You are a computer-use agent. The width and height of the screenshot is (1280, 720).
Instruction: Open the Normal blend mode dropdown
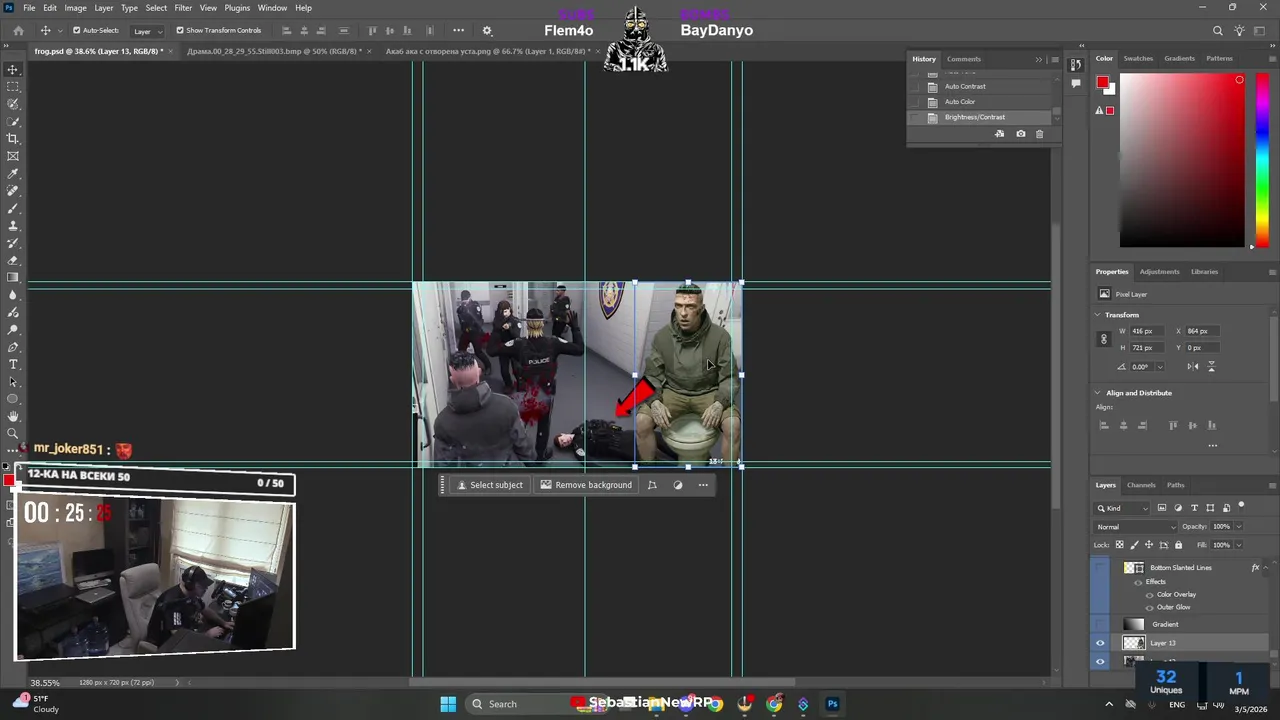pos(1136,527)
